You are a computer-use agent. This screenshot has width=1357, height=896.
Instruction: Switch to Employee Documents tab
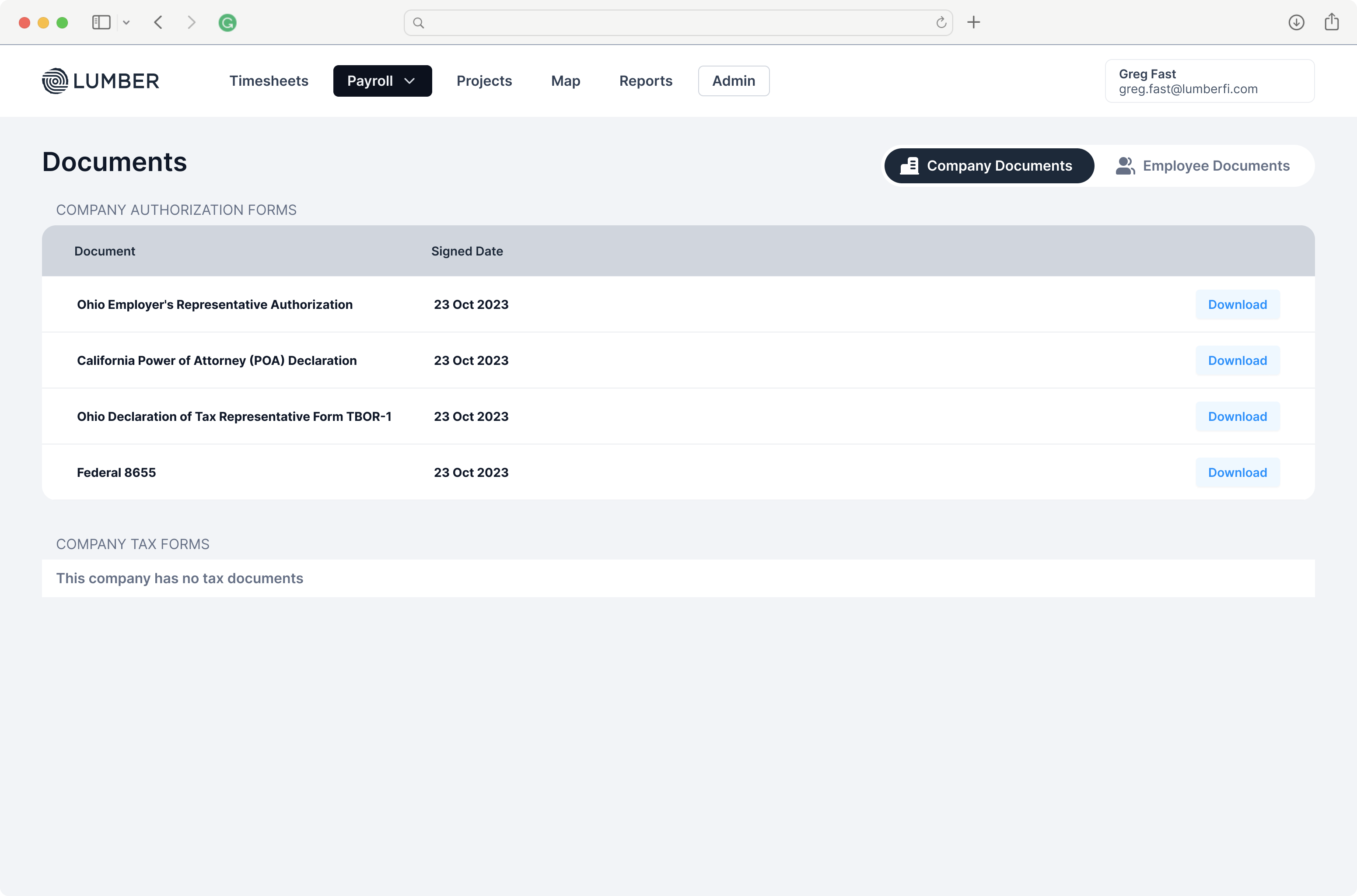pyautogui.click(x=1203, y=166)
